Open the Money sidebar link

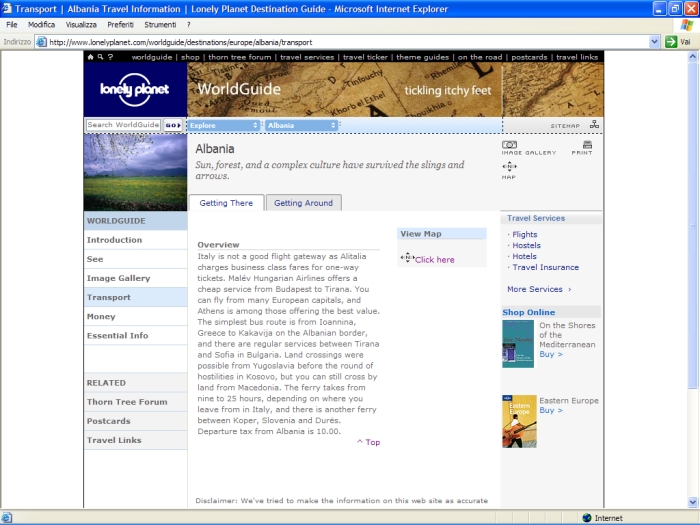pos(135,317)
